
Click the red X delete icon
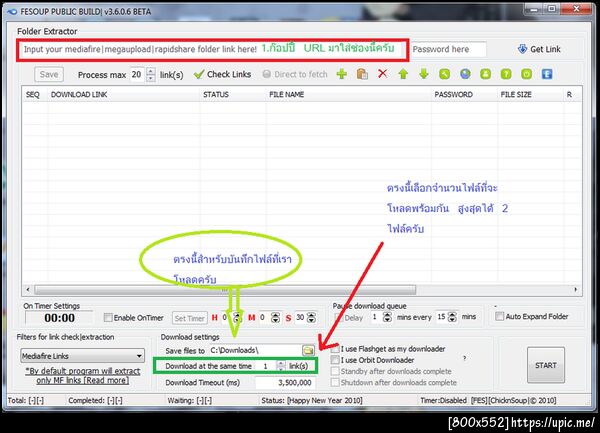382,73
